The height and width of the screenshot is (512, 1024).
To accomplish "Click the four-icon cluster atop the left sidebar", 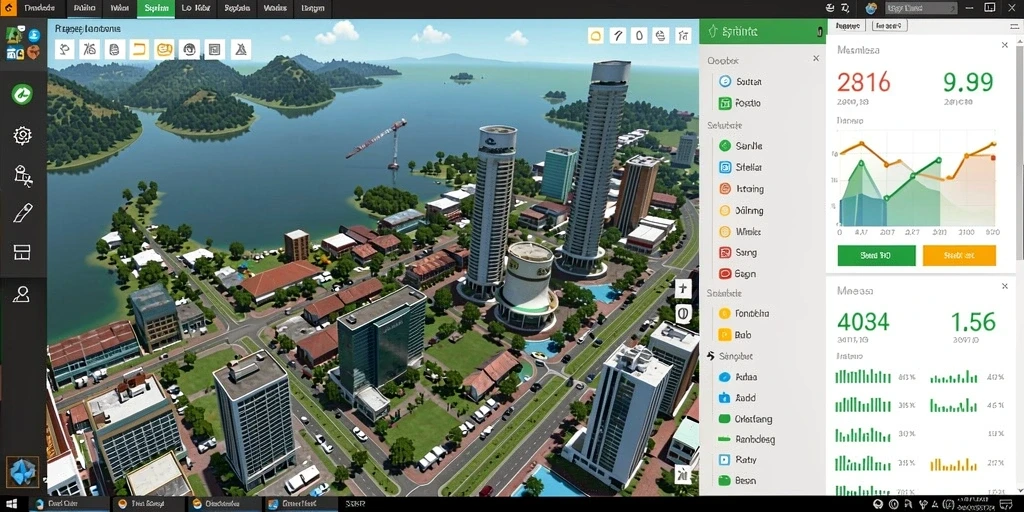I will coord(23,44).
